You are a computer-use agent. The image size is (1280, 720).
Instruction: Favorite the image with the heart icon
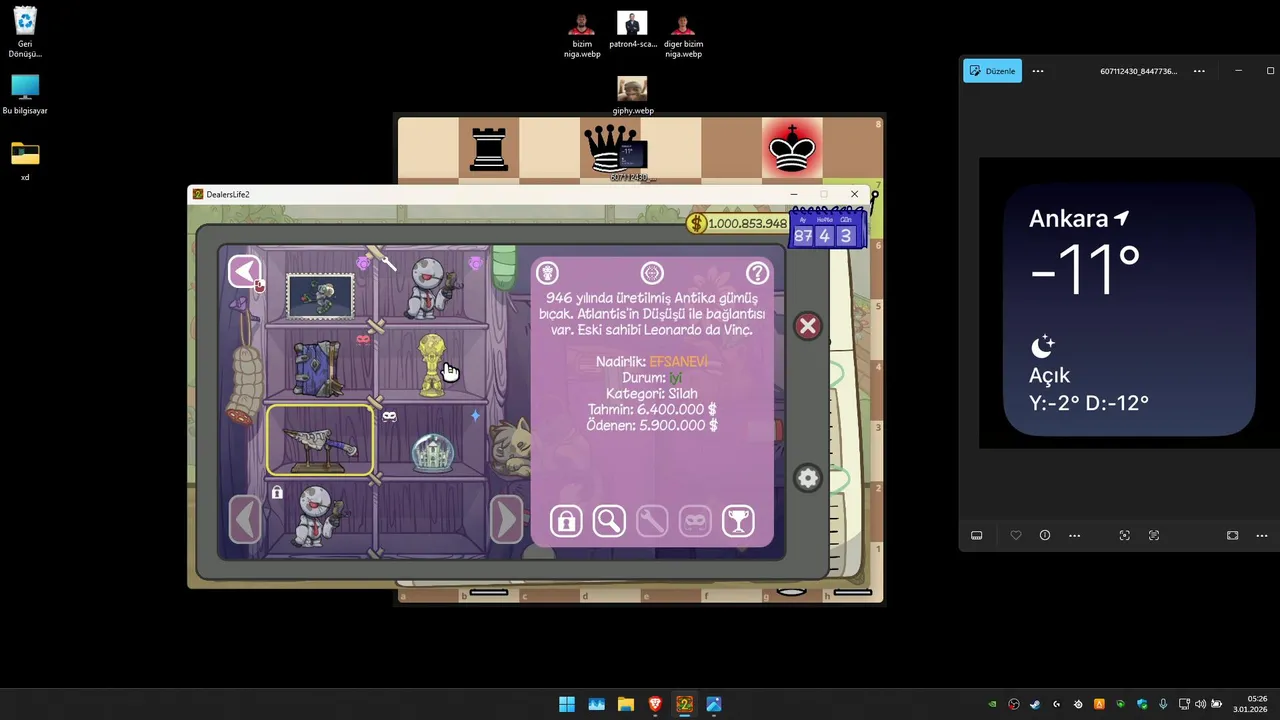(1016, 535)
